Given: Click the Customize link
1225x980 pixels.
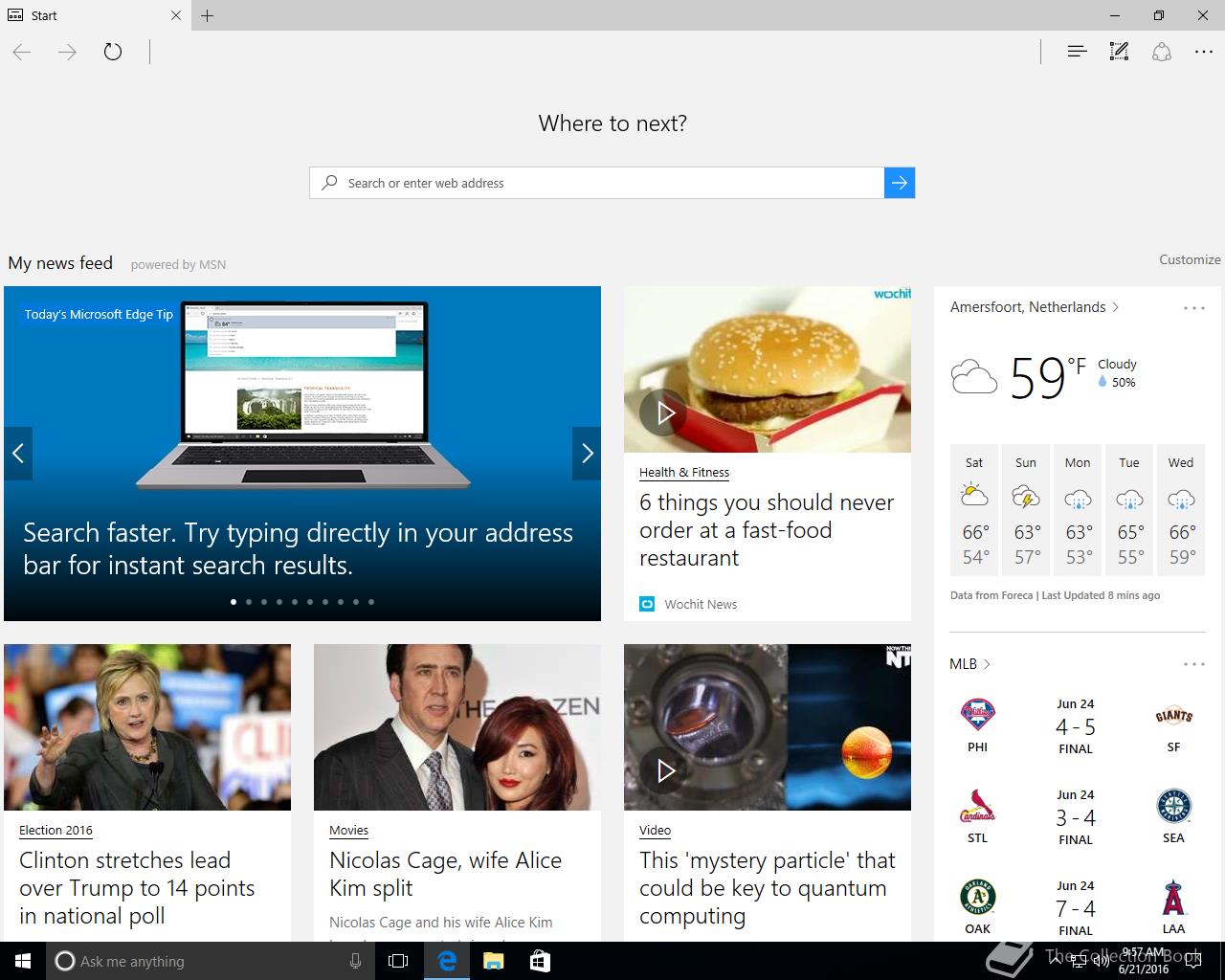Looking at the screenshot, I should pos(1190,259).
